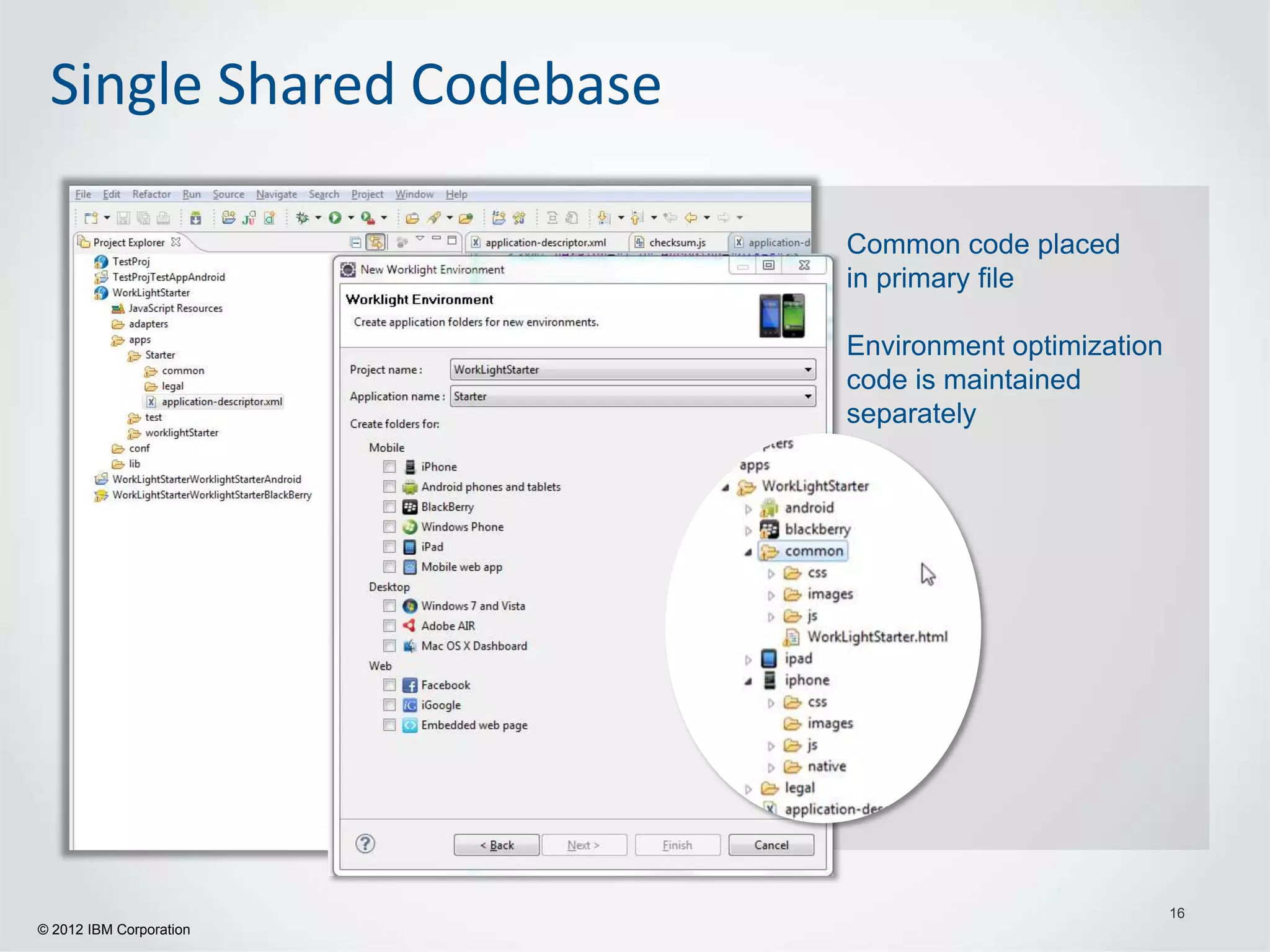Open the File menu

pyautogui.click(x=83, y=194)
